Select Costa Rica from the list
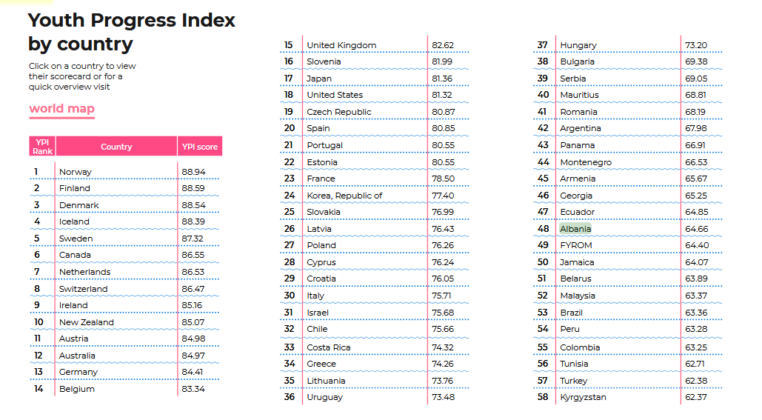 pos(328,347)
